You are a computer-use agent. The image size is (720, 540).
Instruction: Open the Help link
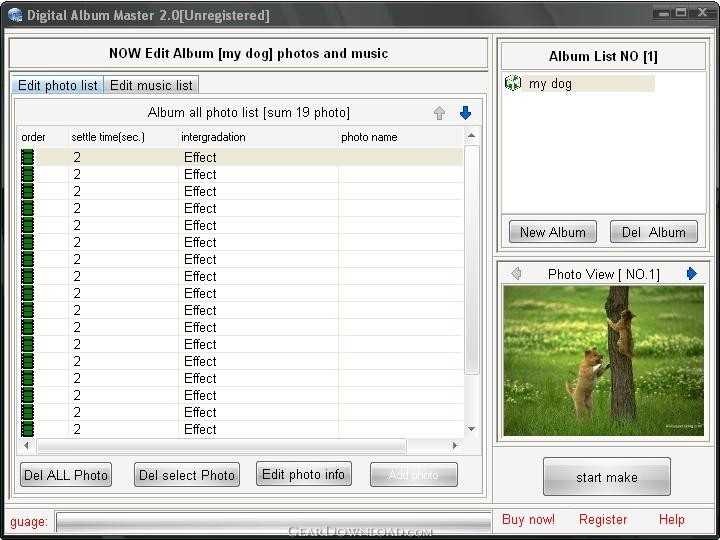click(x=671, y=520)
